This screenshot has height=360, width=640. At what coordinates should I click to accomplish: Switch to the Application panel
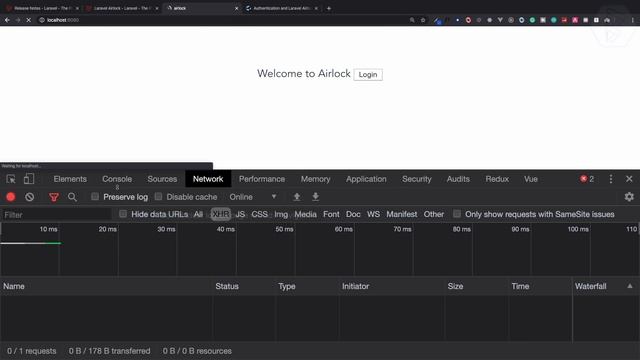(x=366, y=179)
